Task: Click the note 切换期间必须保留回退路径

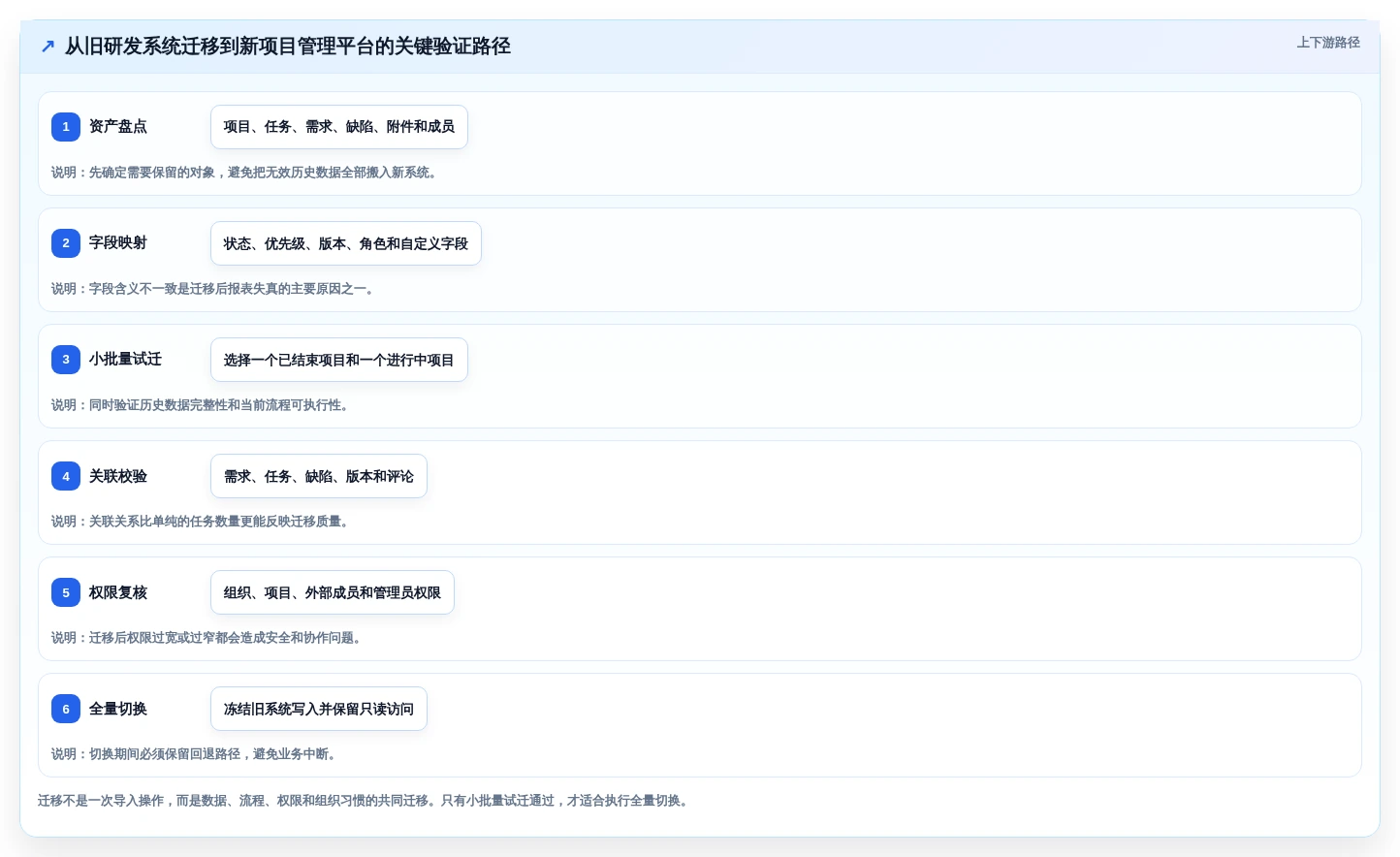Action: 196,754
